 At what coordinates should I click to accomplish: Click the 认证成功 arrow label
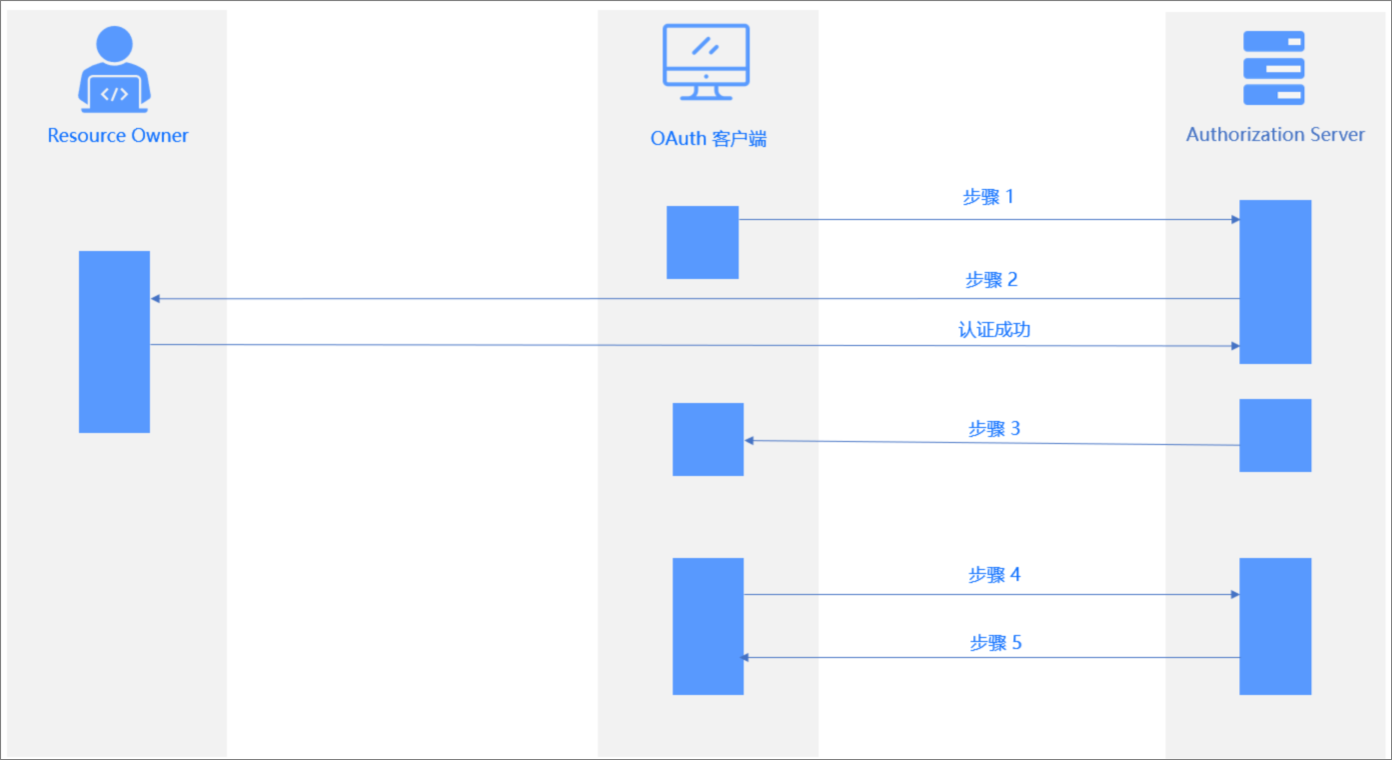click(994, 330)
